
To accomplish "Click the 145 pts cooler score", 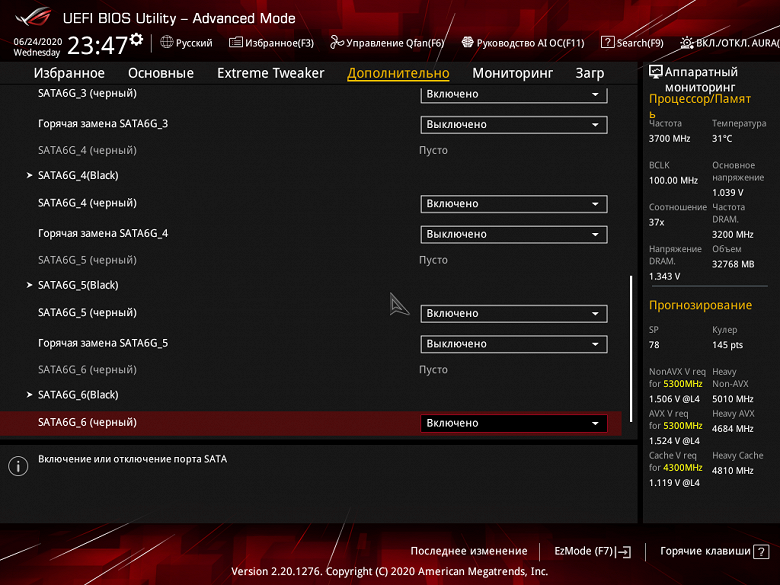I will click(727, 345).
